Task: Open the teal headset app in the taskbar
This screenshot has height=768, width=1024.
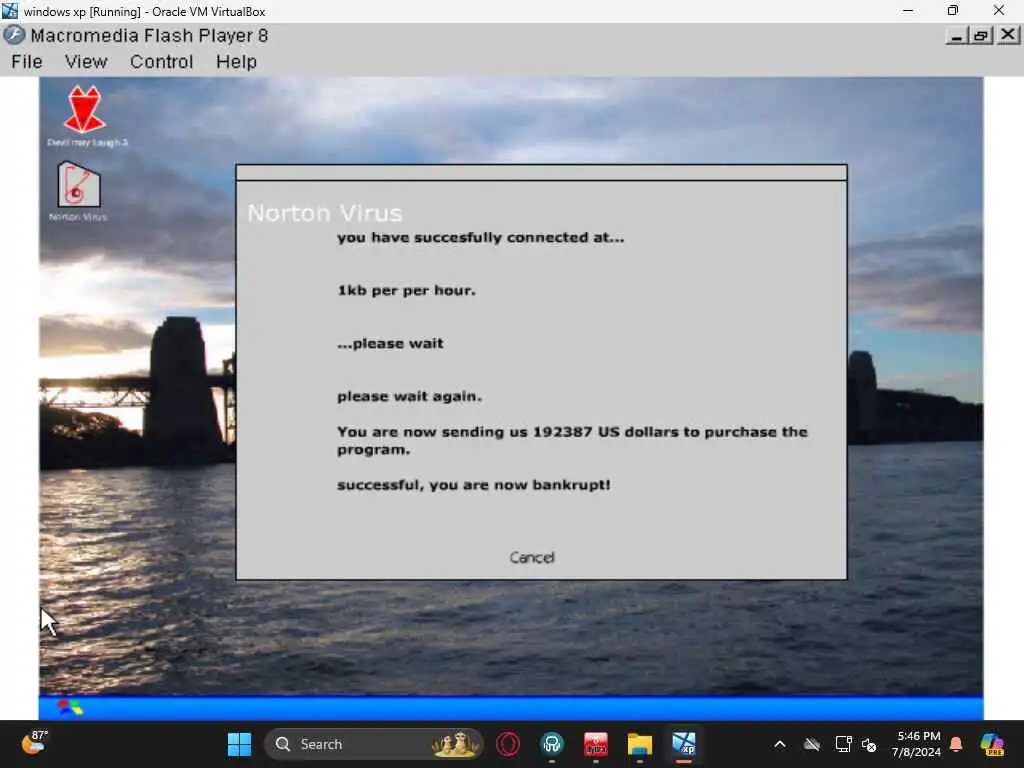Action: pos(552,744)
